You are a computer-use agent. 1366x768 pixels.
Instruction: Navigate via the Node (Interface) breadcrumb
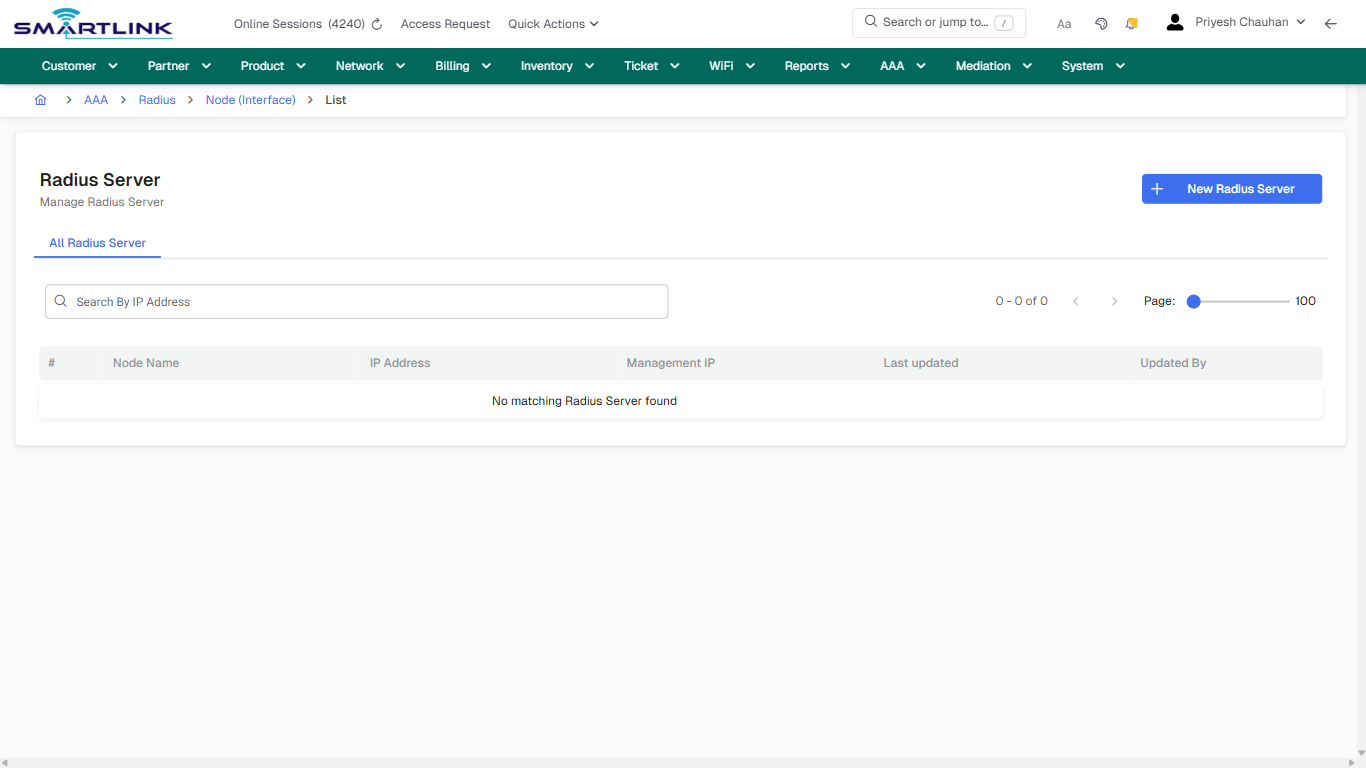(250, 99)
